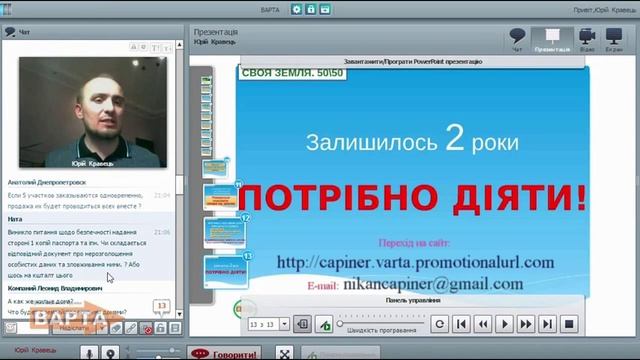Screen dimensions: 640x360
Task: Click the Чат panel speech bubble icon
Action: tap(10, 32)
